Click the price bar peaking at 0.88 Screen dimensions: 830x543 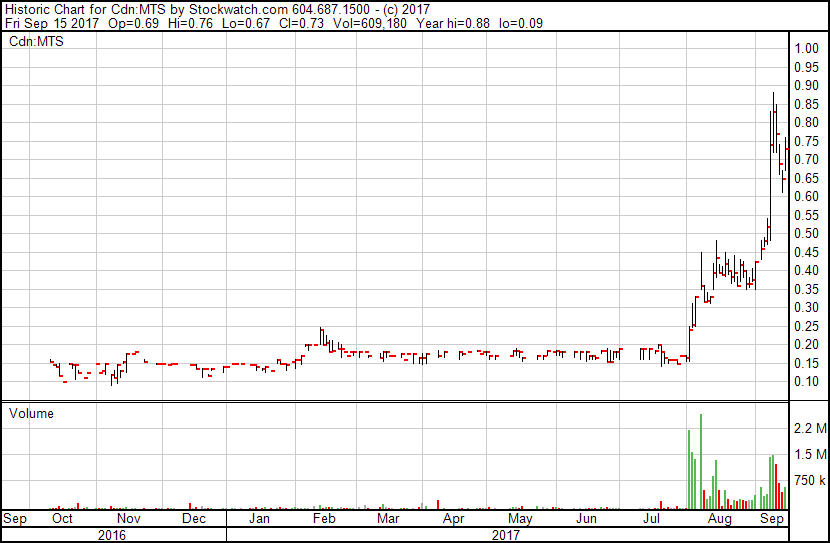tap(773, 122)
